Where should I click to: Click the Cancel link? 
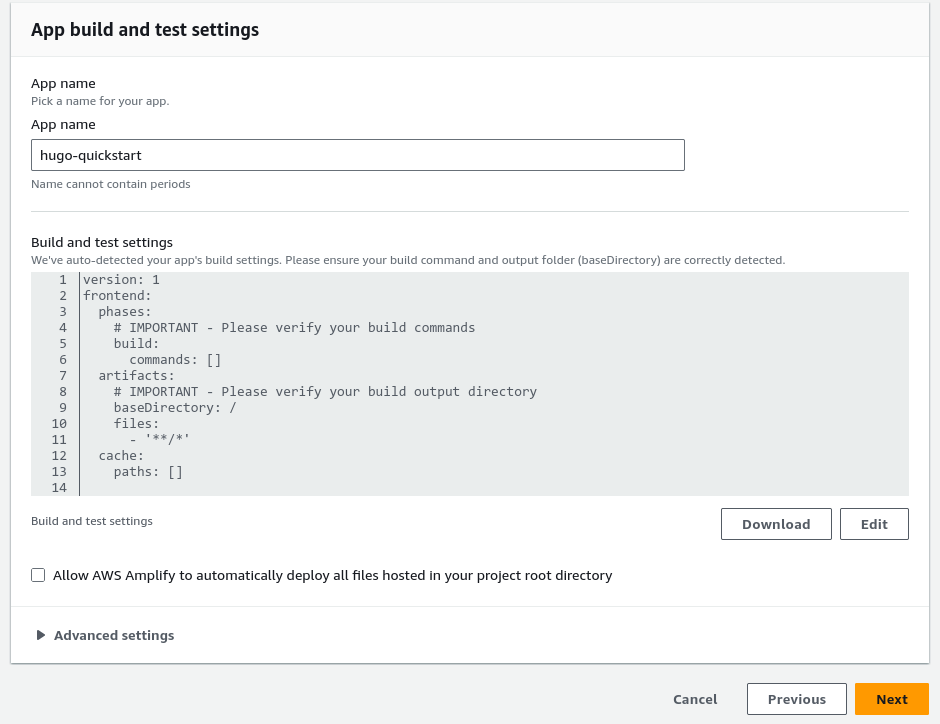pyautogui.click(x=695, y=699)
